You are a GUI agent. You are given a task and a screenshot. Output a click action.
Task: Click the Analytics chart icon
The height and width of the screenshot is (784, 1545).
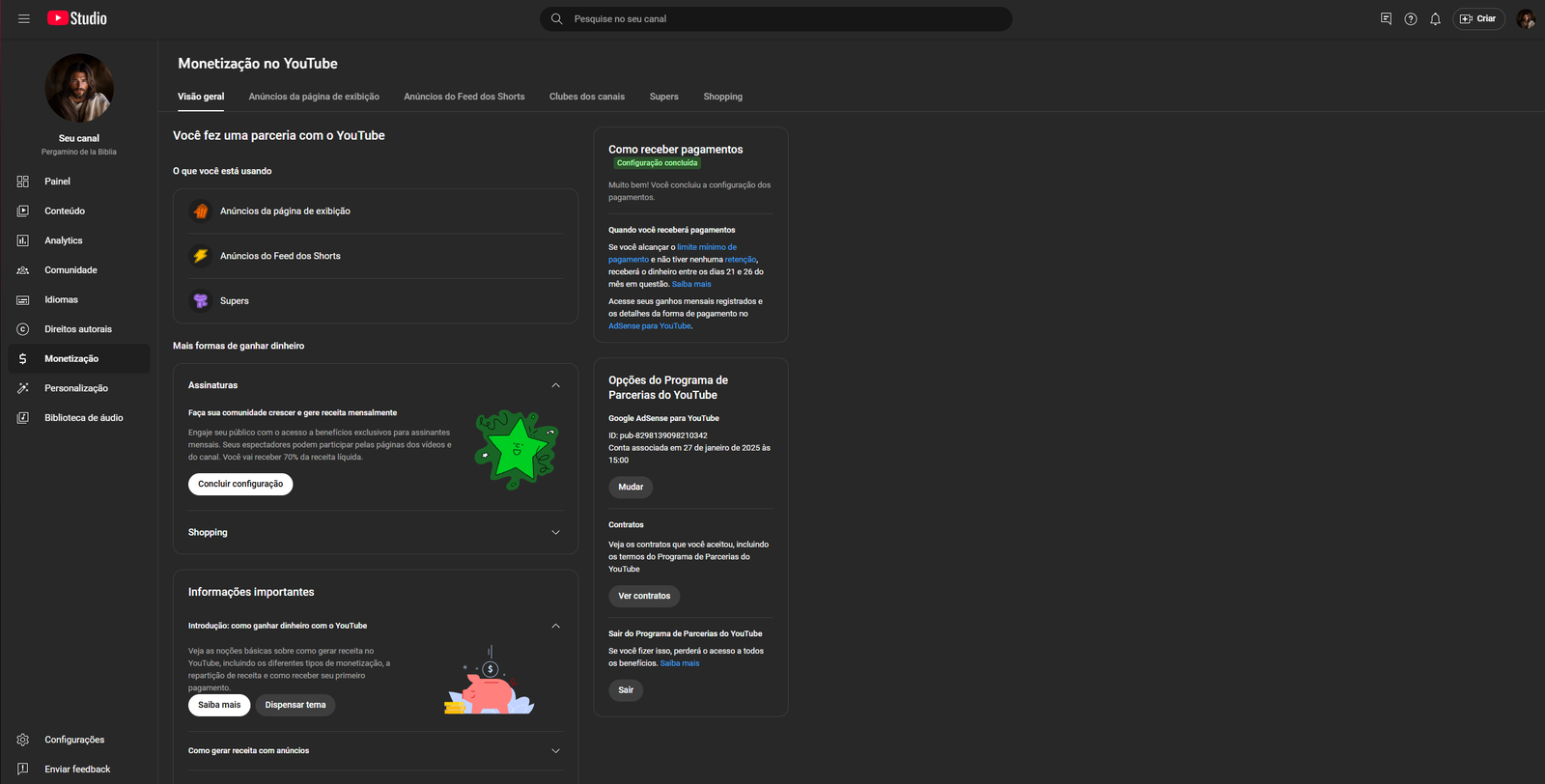23,240
